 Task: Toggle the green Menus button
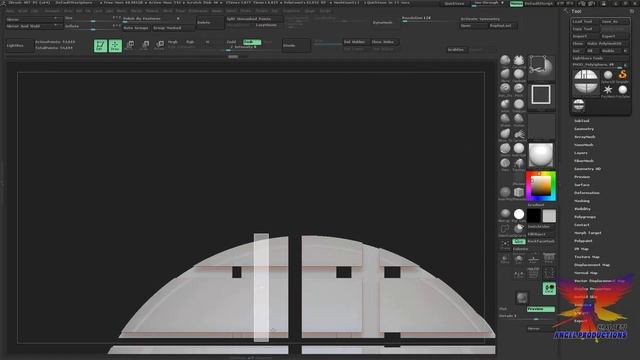click(x=516, y=4)
